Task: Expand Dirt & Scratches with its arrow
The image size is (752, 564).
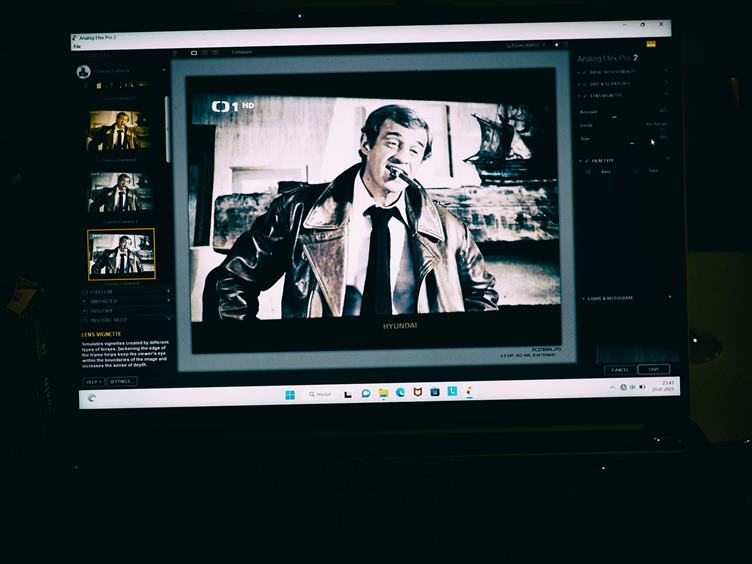Action: coord(579,84)
